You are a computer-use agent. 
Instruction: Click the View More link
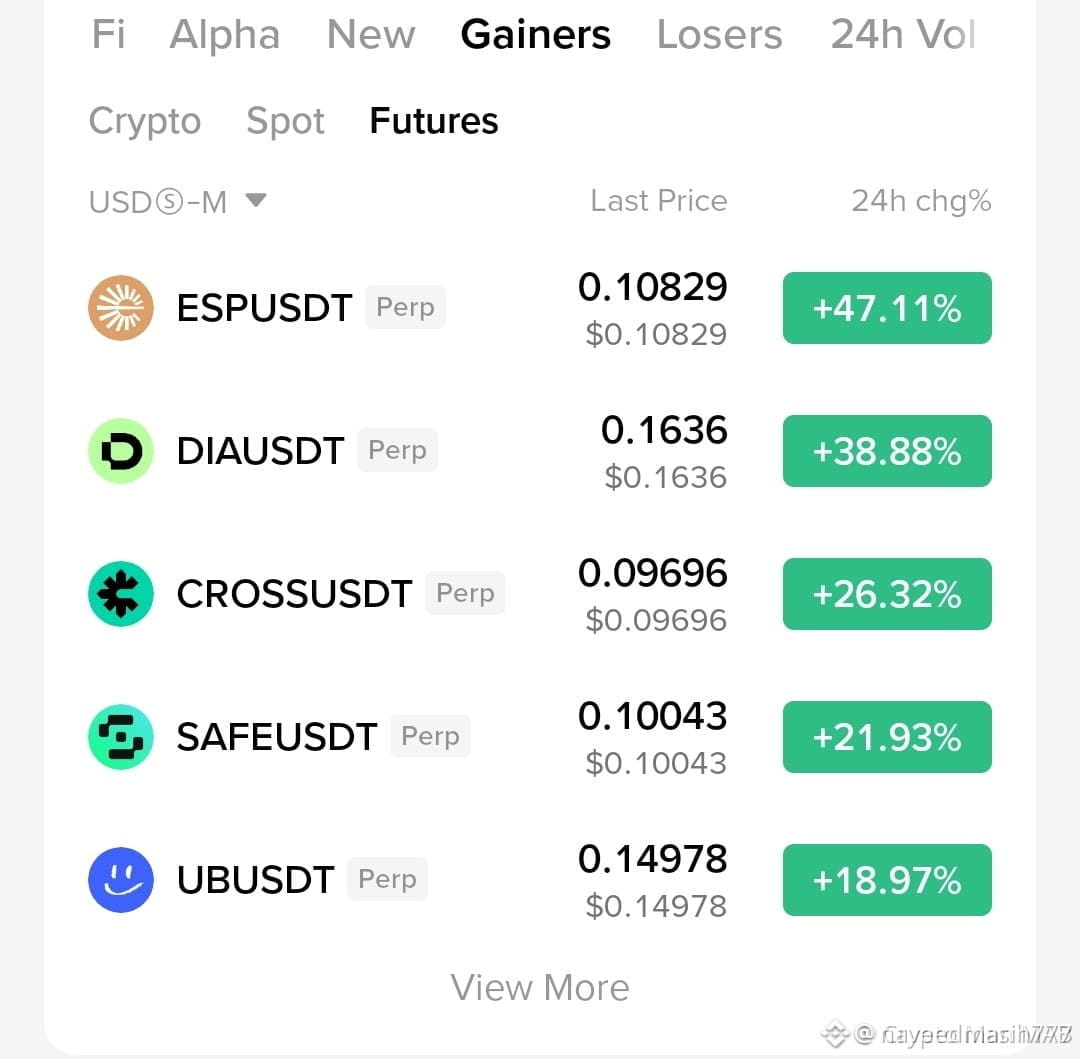click(x=540, y=987)
